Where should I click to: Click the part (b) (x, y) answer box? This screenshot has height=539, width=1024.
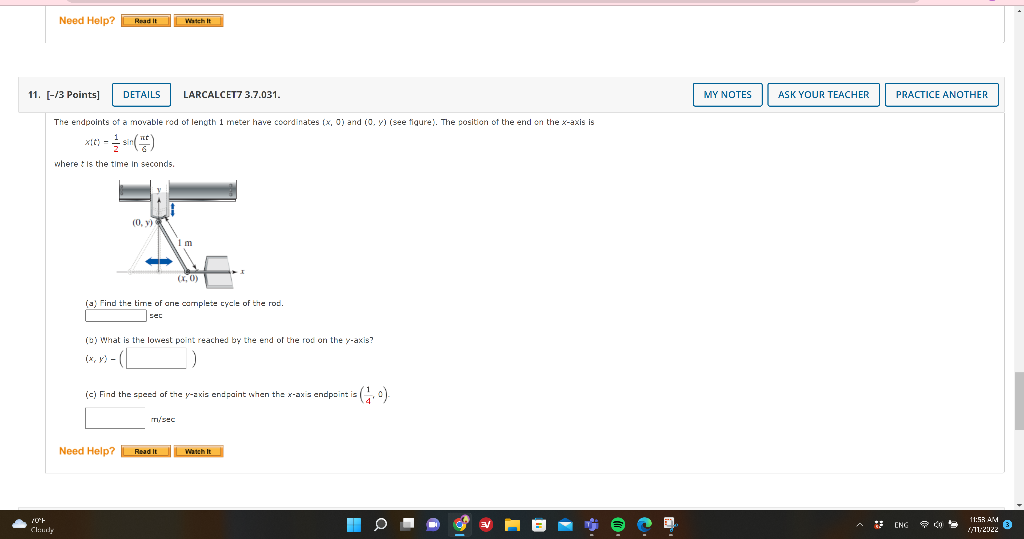tap(157, 358)
